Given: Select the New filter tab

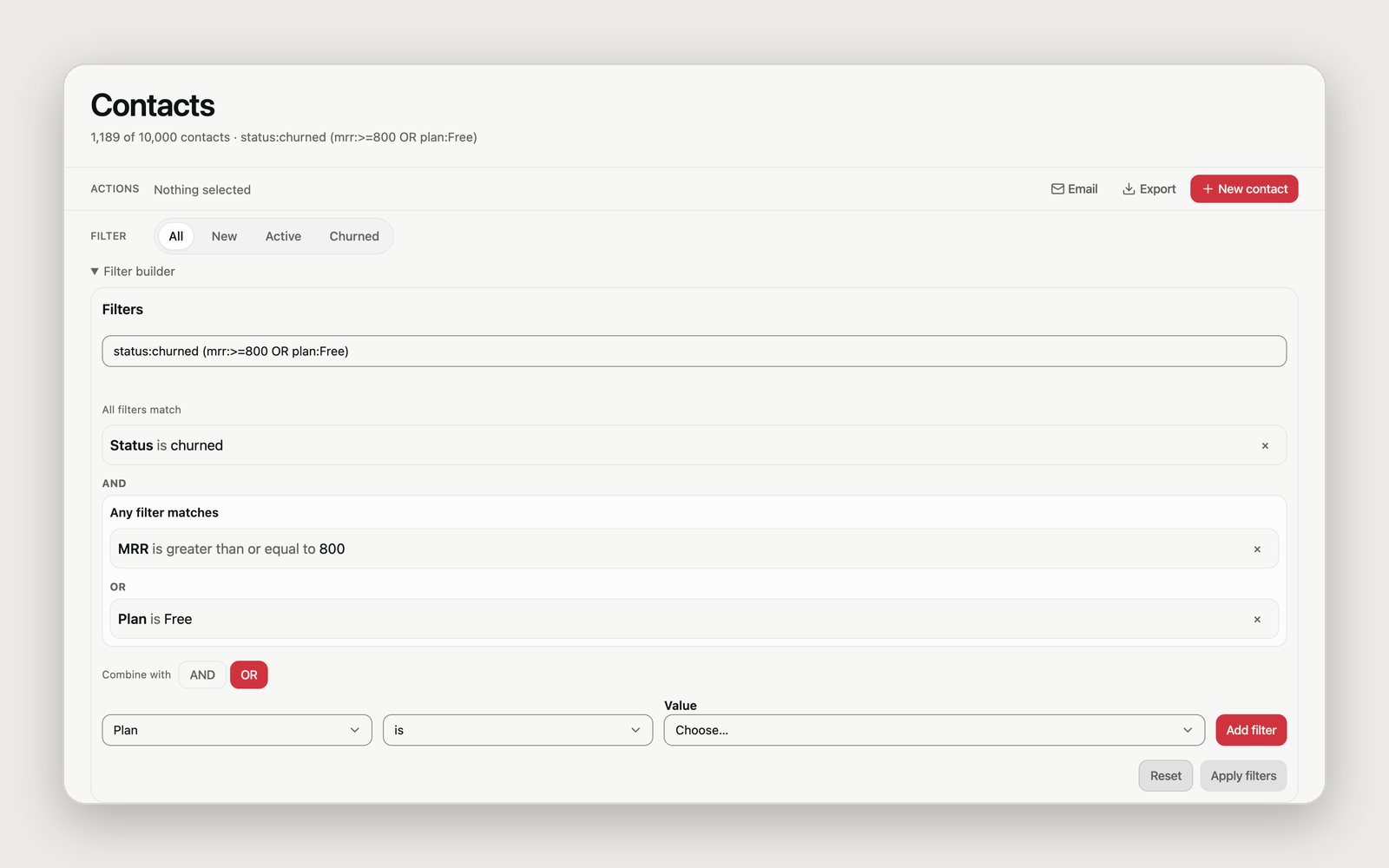Looking at the screenshot, I should 224,236.
